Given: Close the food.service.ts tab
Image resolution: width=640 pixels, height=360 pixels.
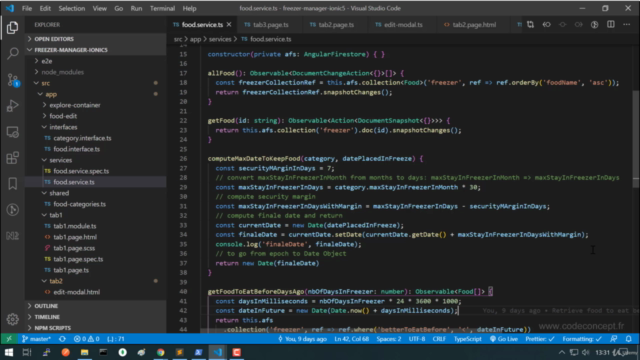Looking at the screenshot, I should click(229, 24).
